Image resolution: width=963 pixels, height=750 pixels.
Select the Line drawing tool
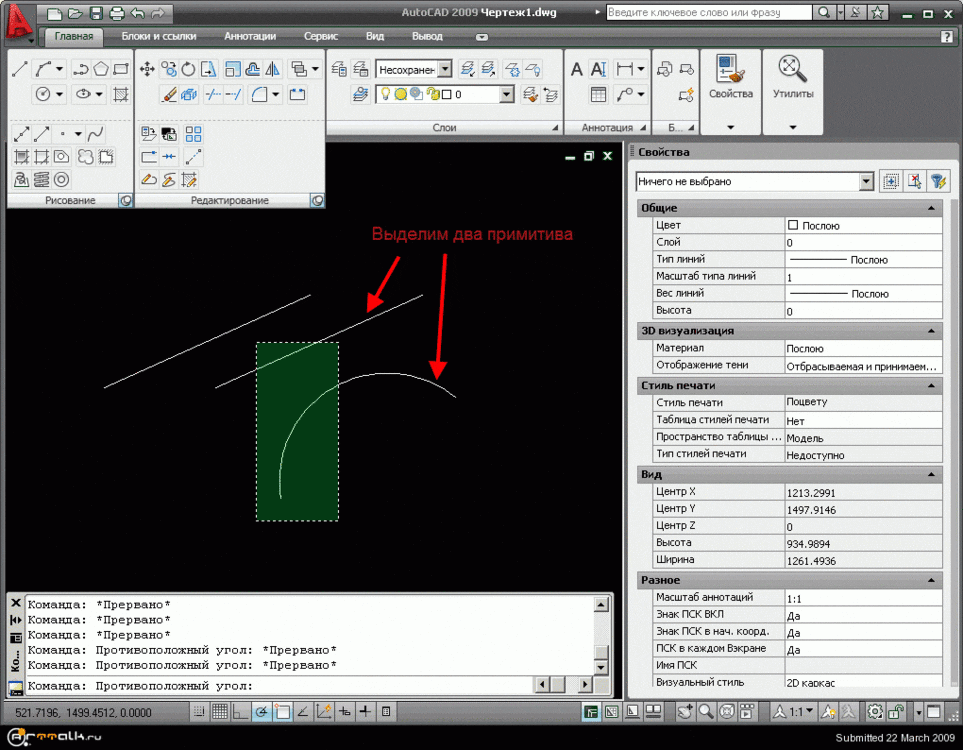[x=20, y=69]
